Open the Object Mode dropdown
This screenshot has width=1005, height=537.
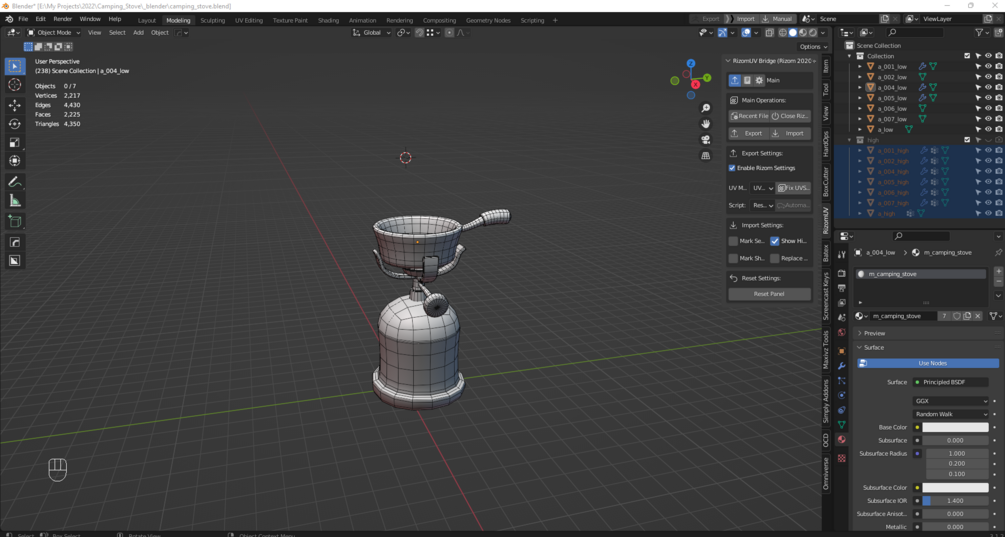point(56,32)
